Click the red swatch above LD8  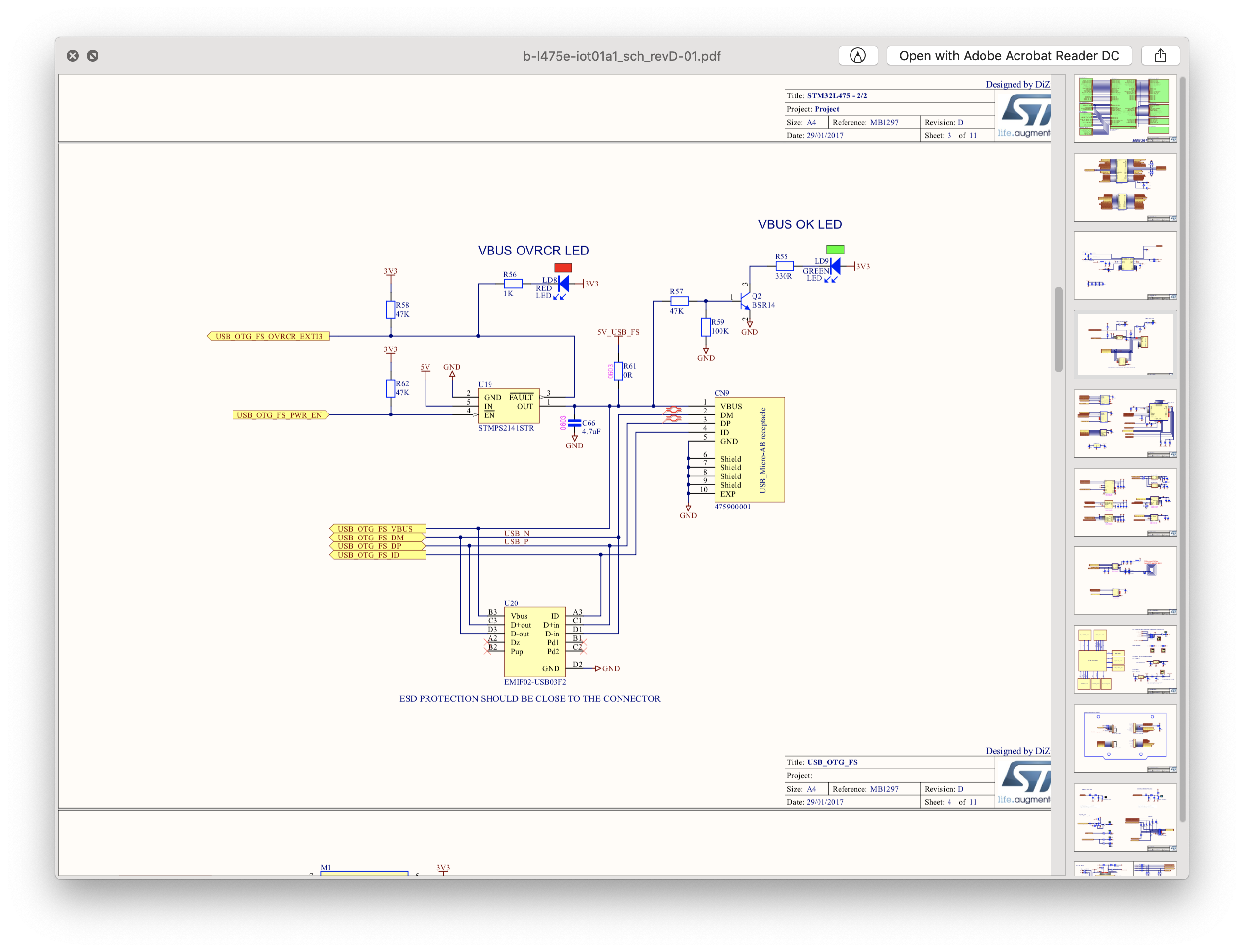[x=562, y=267]
